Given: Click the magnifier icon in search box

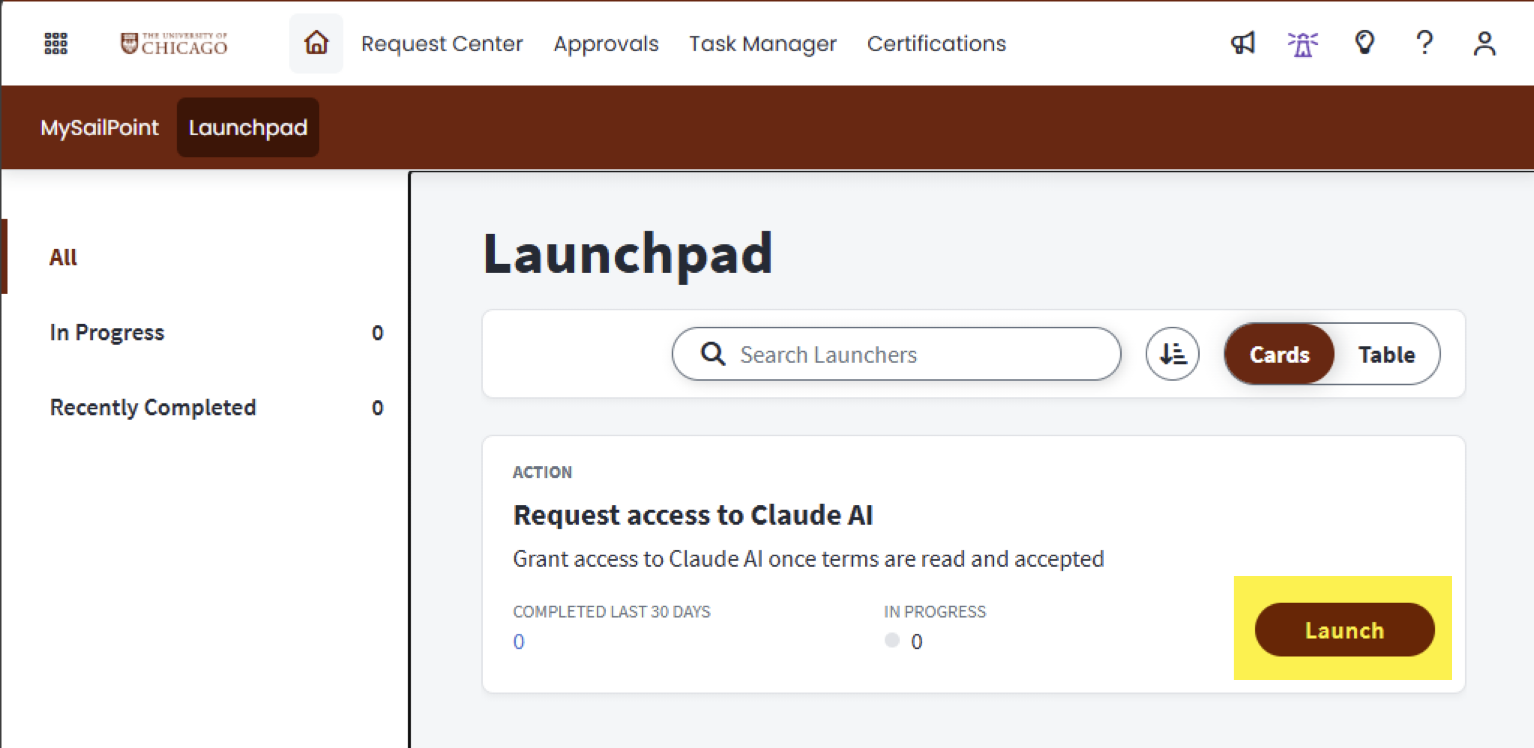Looking at the screenshot, I should (x=713, y=354).
